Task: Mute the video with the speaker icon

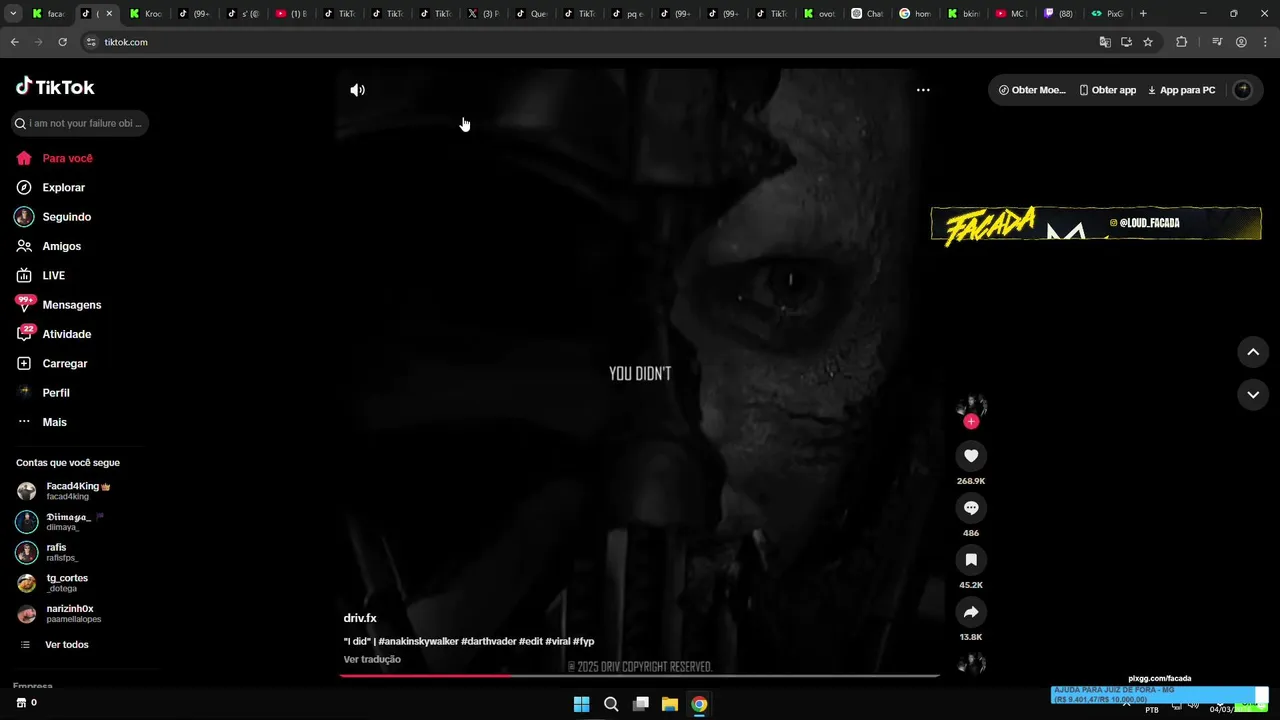Action: [x=357, y=90]
